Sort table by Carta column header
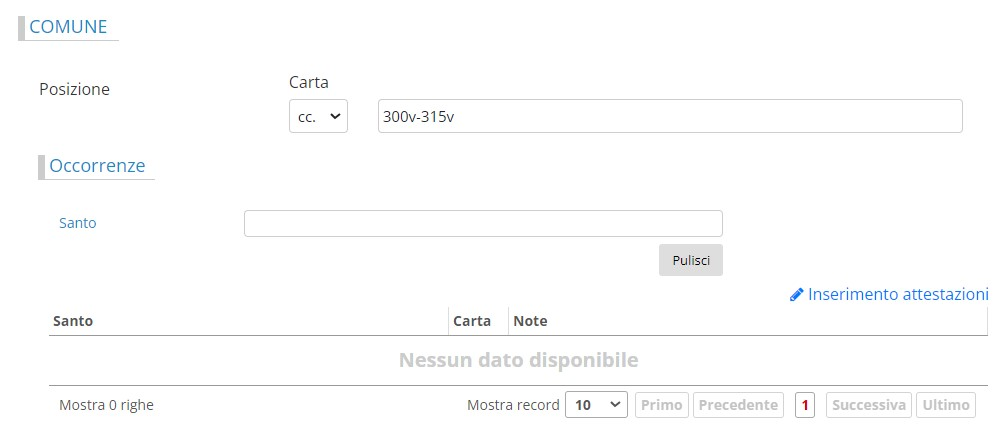Image resolution: width=1008 pixels, height=447 pixels. [x=472, y=321]
